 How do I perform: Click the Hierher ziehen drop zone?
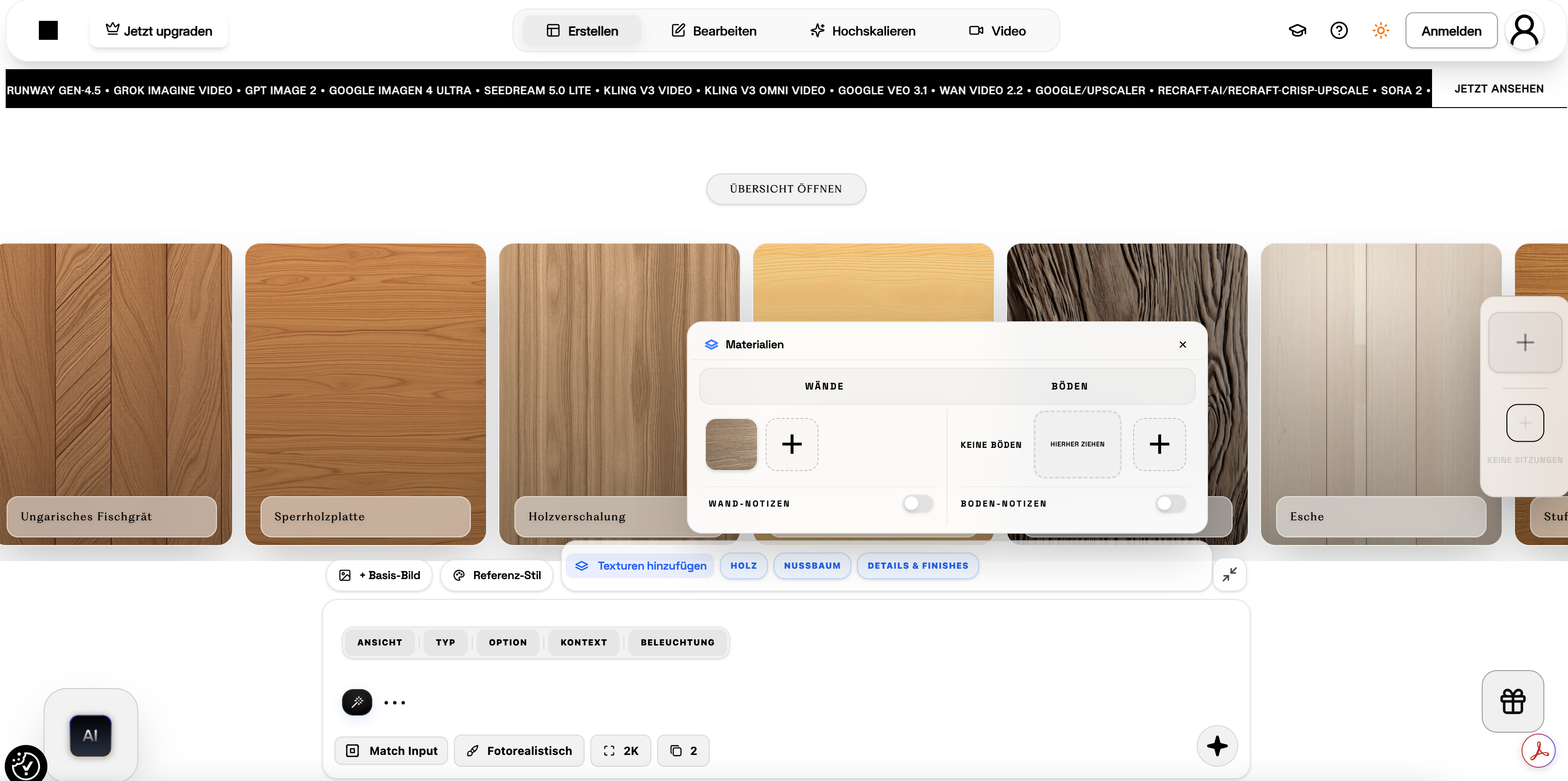click(1077, 445)
